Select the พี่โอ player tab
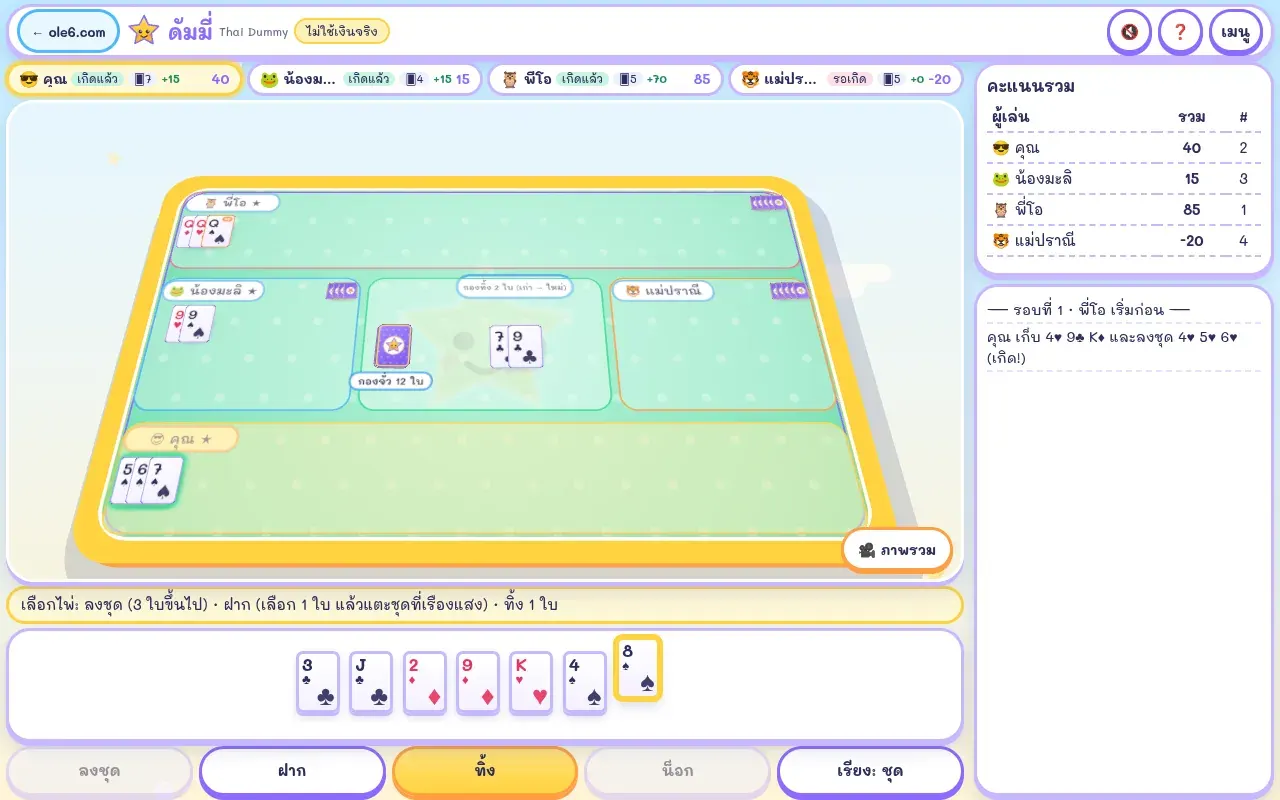Image resolution: width=1280 pixels, height=800 pixels. (x=605, y=79)
